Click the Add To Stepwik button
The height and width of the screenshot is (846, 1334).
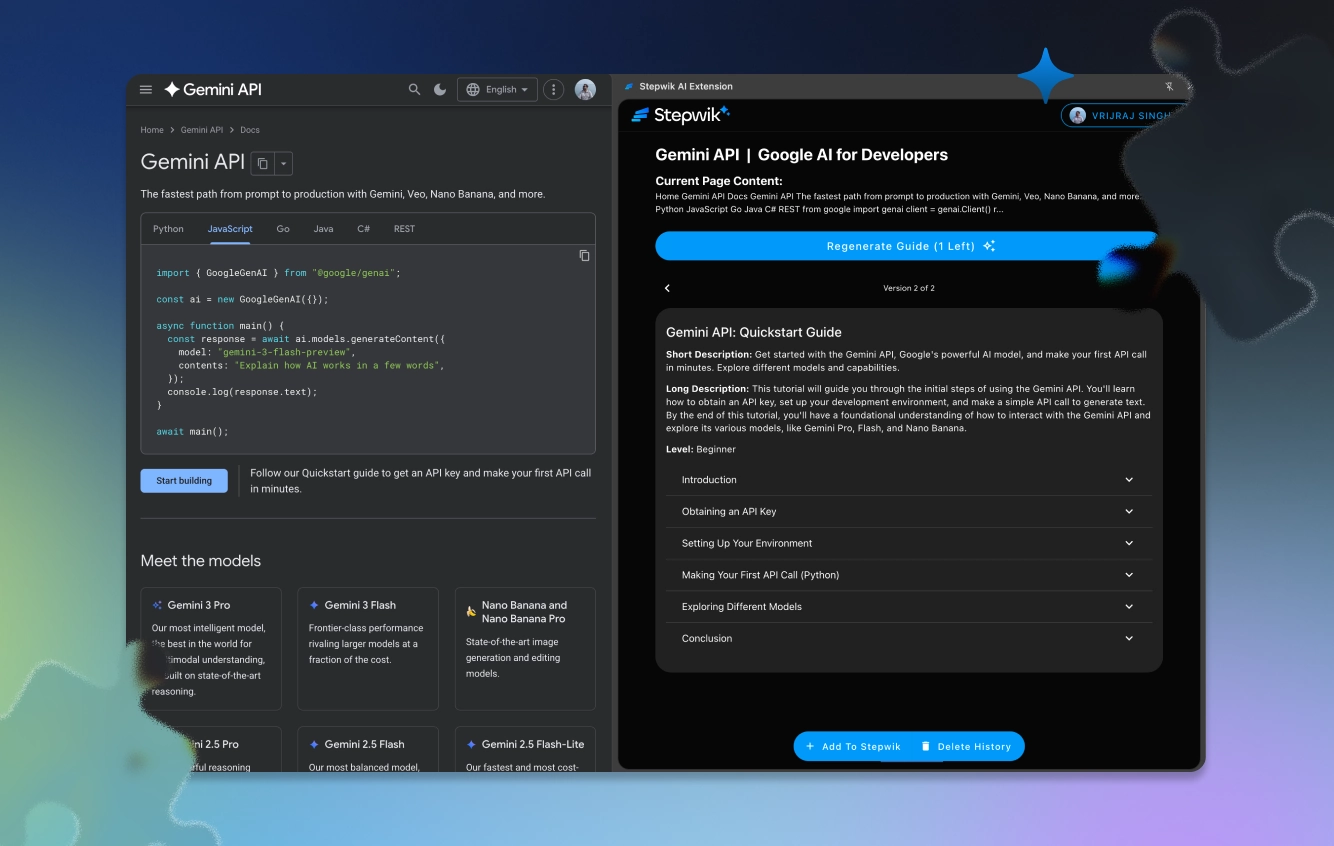pyautogui.click(x=853, y=747)
